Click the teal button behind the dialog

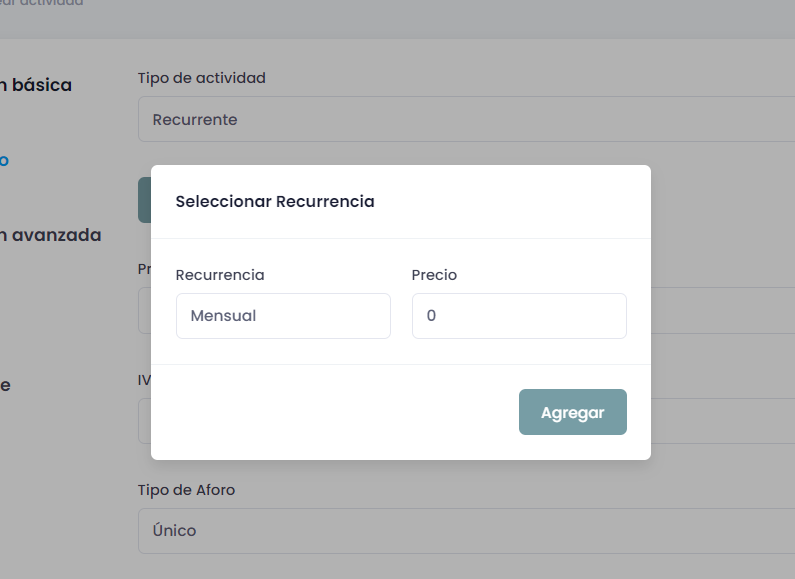144,200
